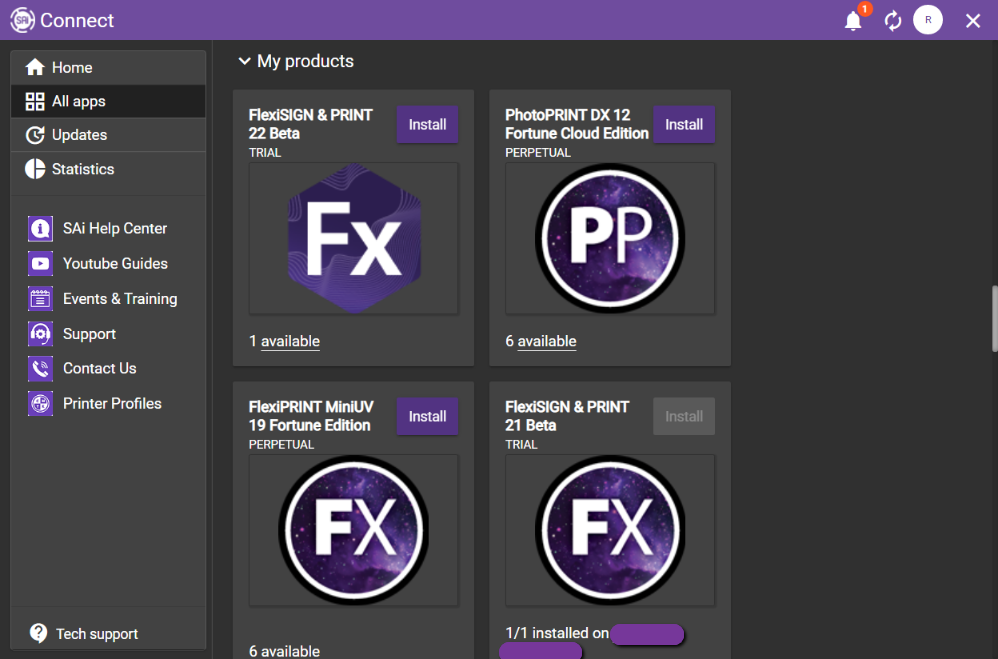Install PhotoPRINT DX 12 Fortune Cloud Edition
Viewport: 998px width, 659px height.
pyautogui.click(x=684, y=124)
